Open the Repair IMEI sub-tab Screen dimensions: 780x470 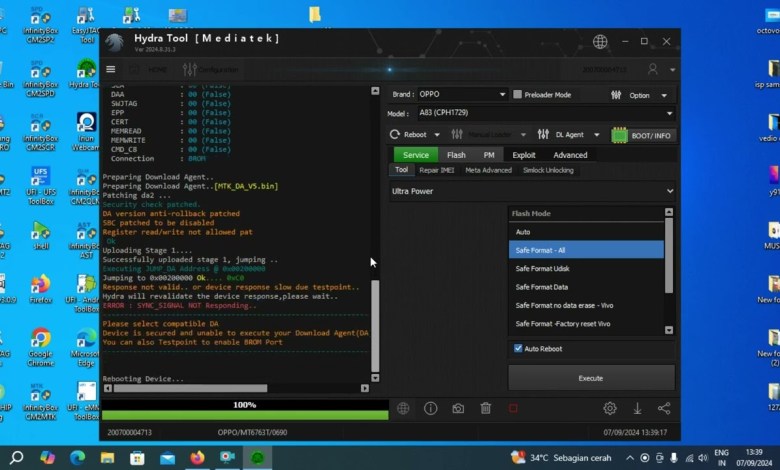(436, 170)
